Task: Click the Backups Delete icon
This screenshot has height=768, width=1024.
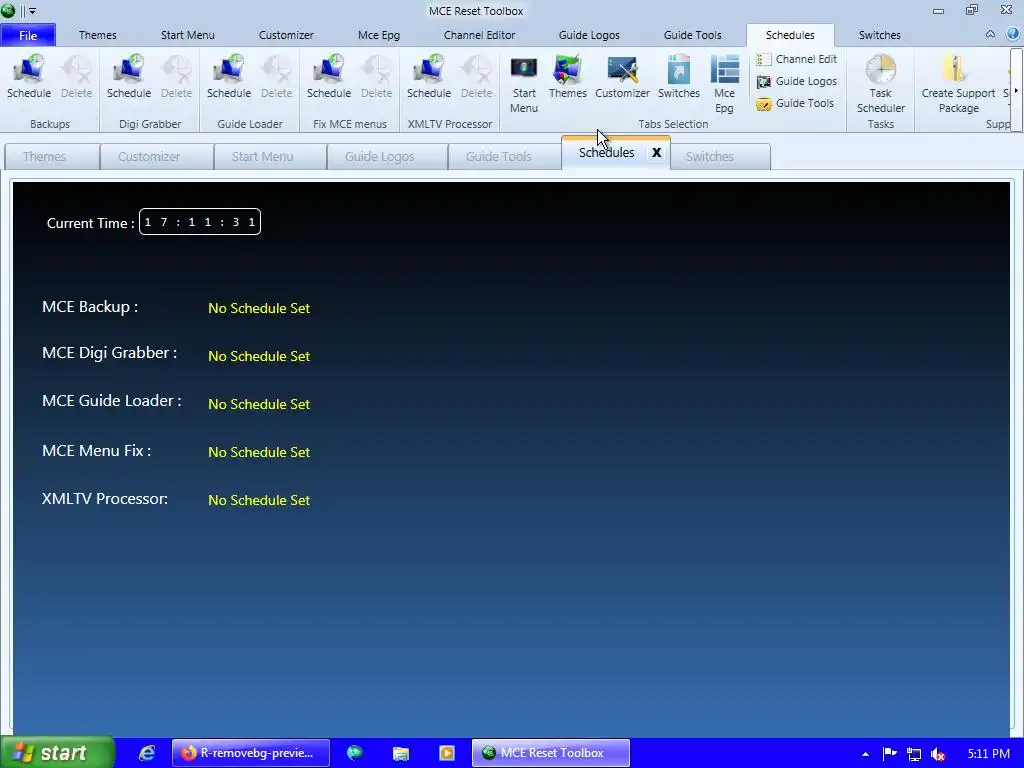Action: pyautogui.click(x=76, y=77)
